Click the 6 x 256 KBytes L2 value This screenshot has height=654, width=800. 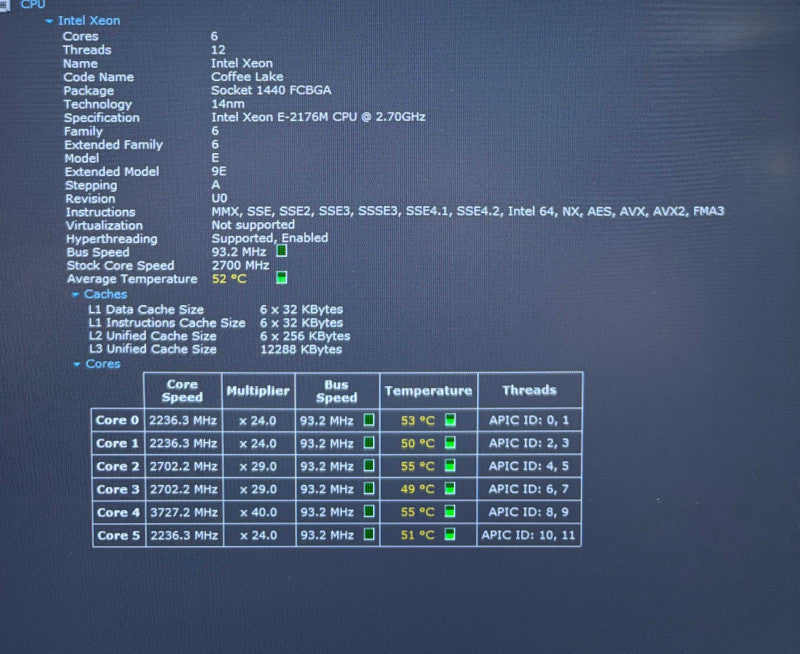click(x=305, y=336)
